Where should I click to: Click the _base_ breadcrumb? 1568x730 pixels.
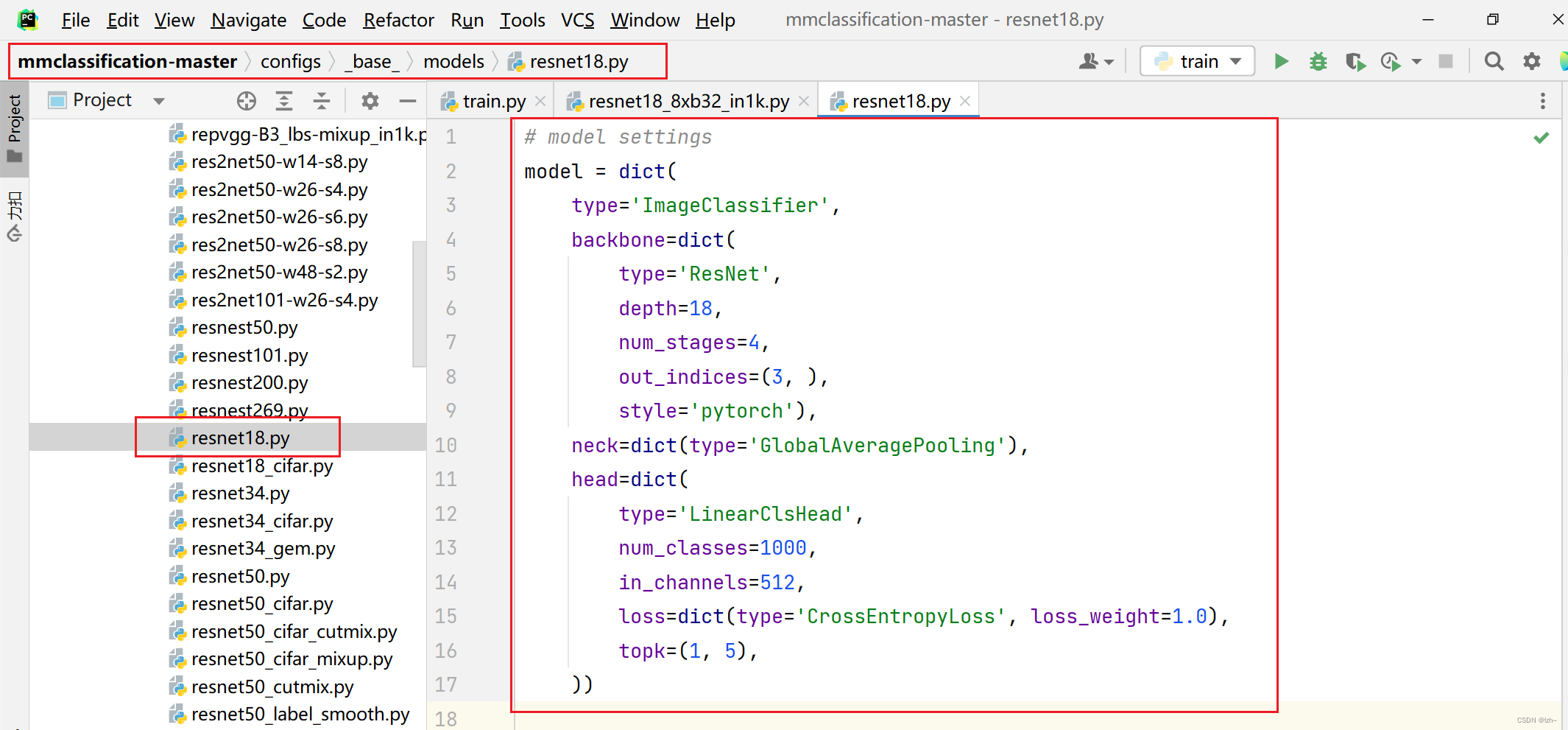pyautogui.click(x=372, y=61)
